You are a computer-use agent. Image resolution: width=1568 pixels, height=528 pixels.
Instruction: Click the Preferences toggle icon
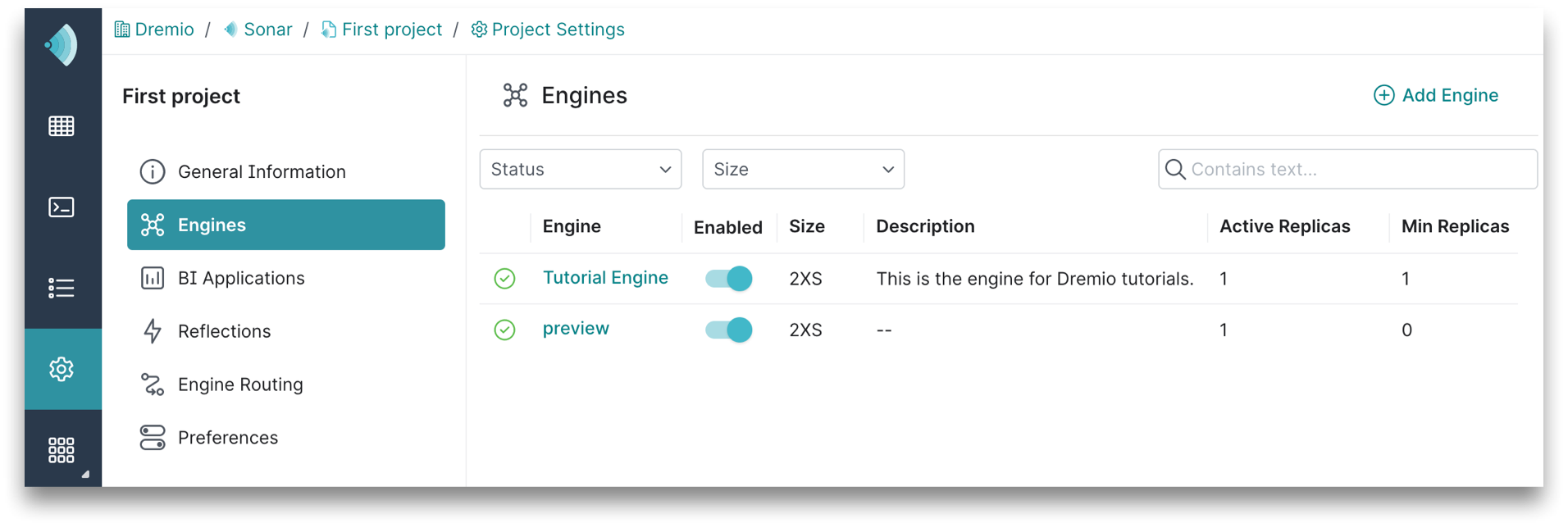[x=153, y=438]
